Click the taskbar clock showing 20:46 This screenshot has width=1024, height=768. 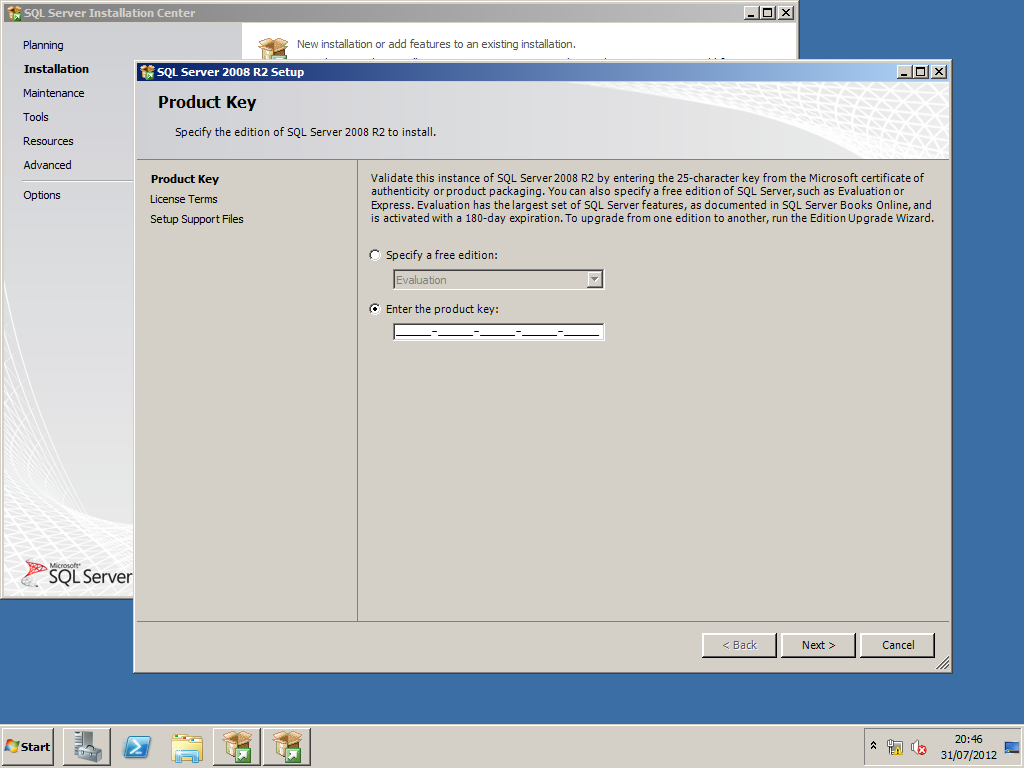pos(968,746)
